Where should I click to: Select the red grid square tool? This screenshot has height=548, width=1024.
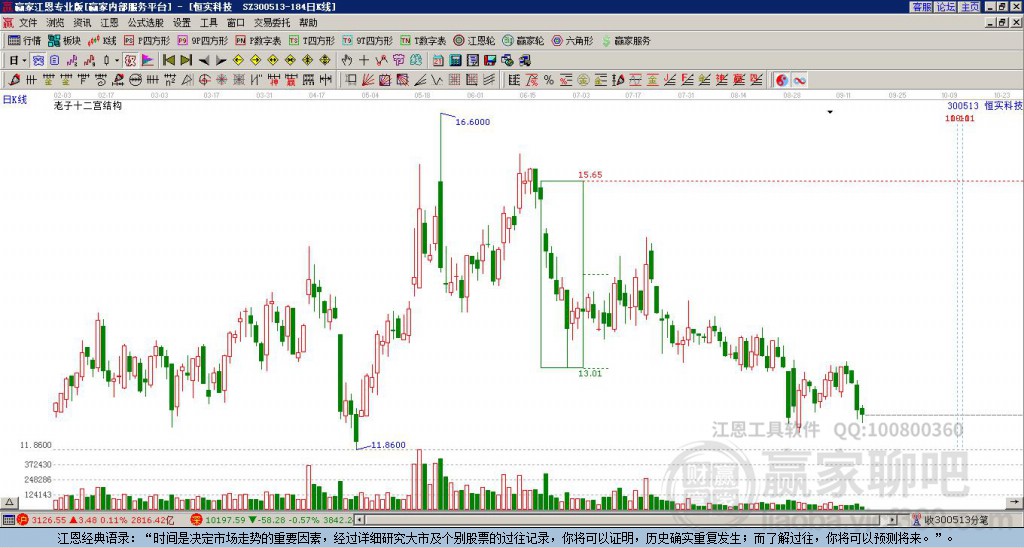[455, 80]
